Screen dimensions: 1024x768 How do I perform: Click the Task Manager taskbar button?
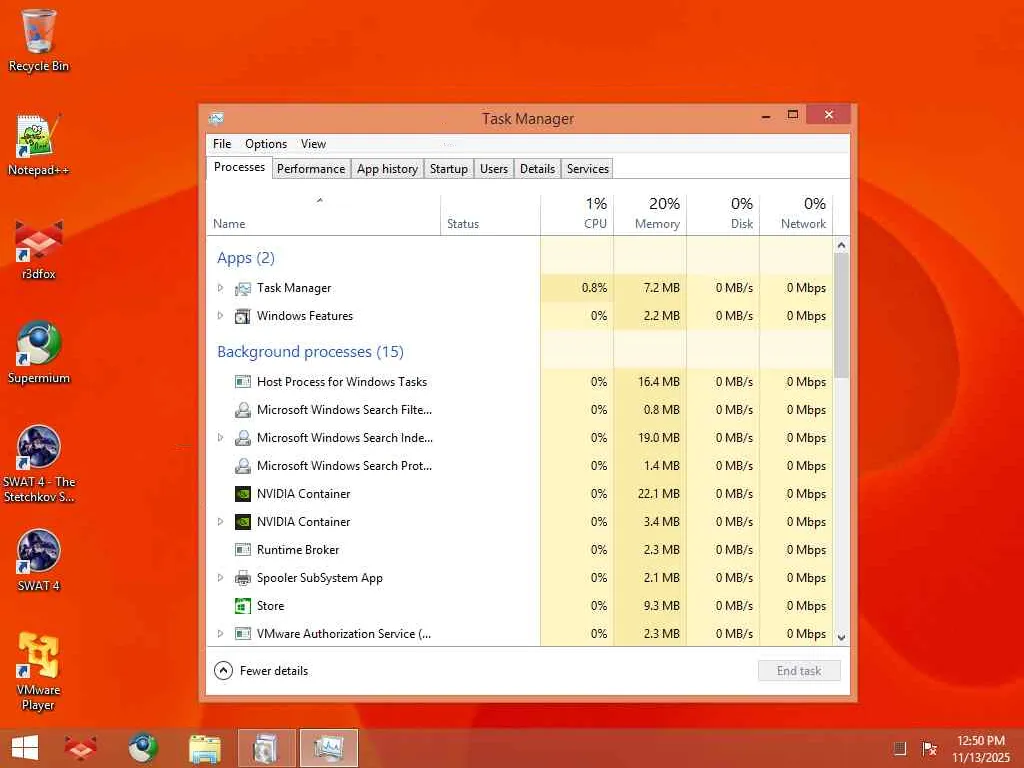click(x=328, y=748)
